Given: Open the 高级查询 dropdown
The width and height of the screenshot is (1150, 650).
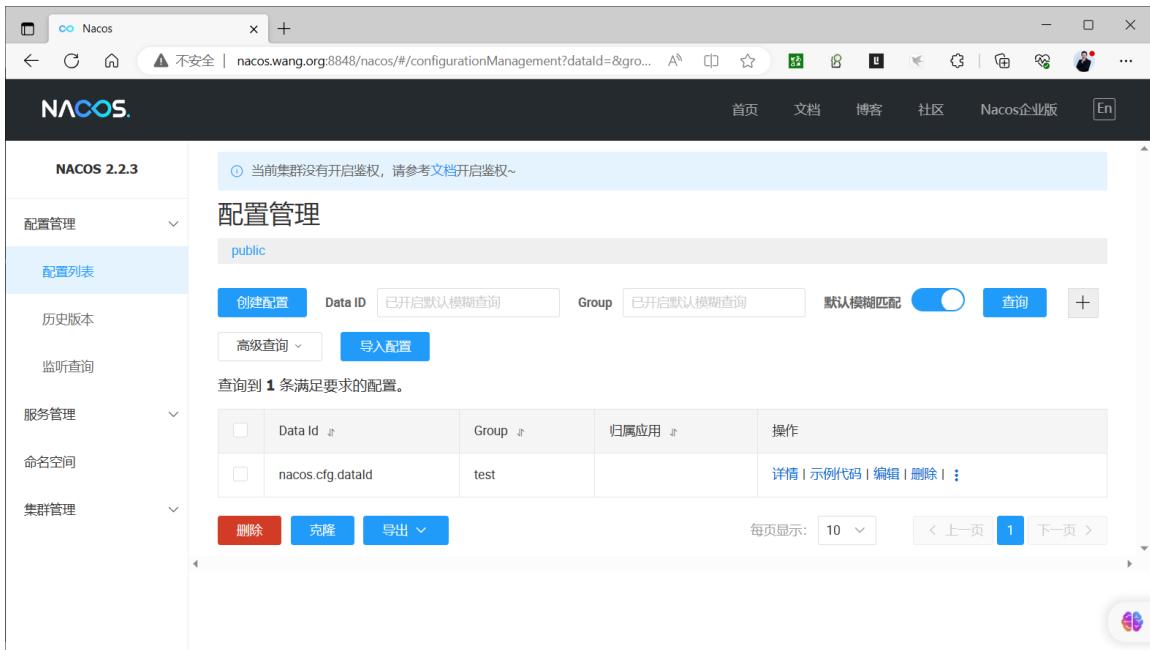Looking at the screenshot, I should [269, 346].
